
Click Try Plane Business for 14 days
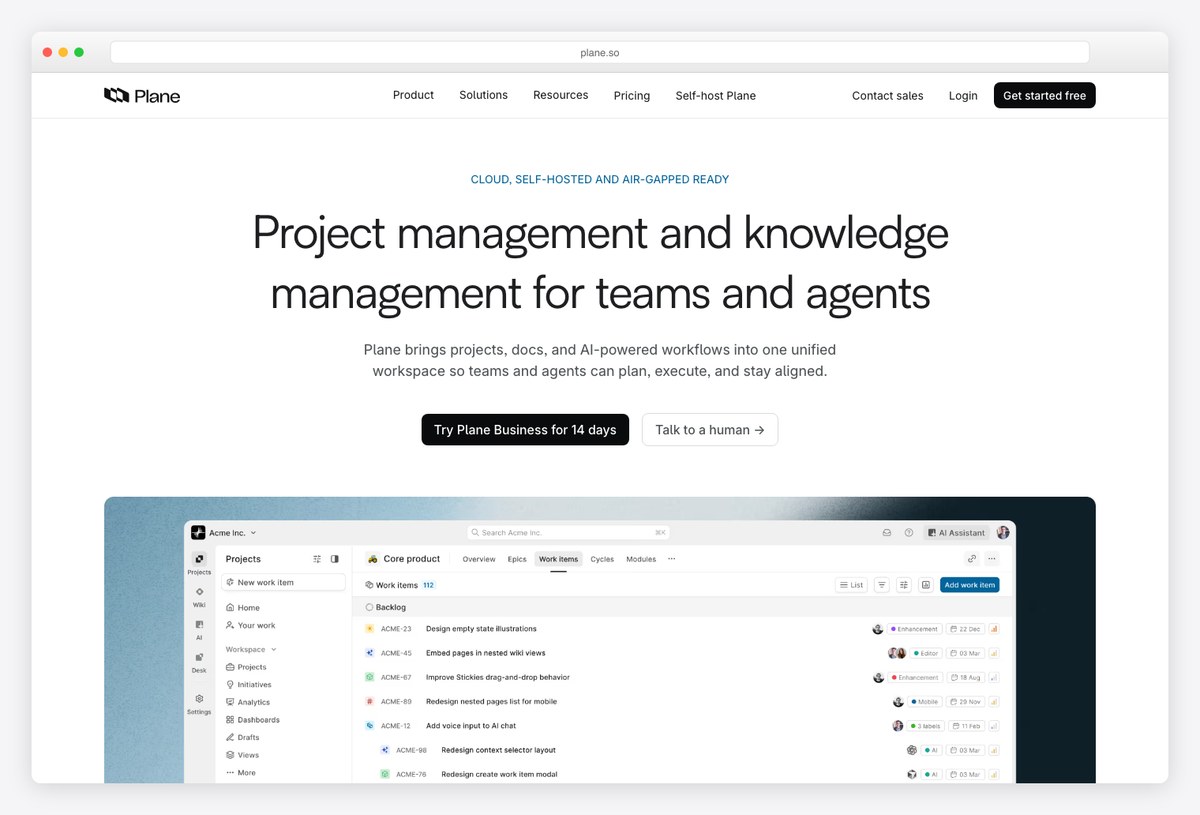(525, 429)
